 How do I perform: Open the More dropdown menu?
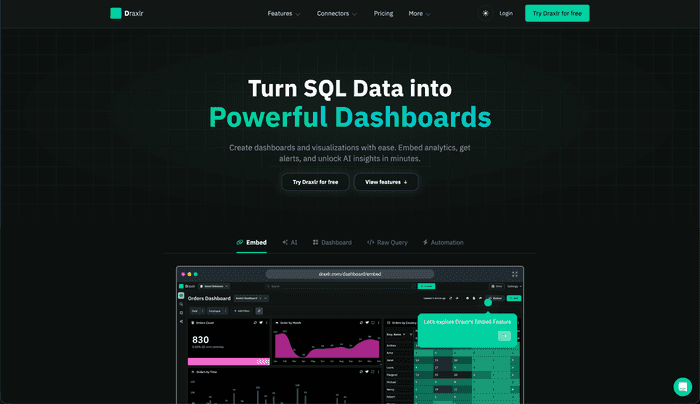coord(419,13)
